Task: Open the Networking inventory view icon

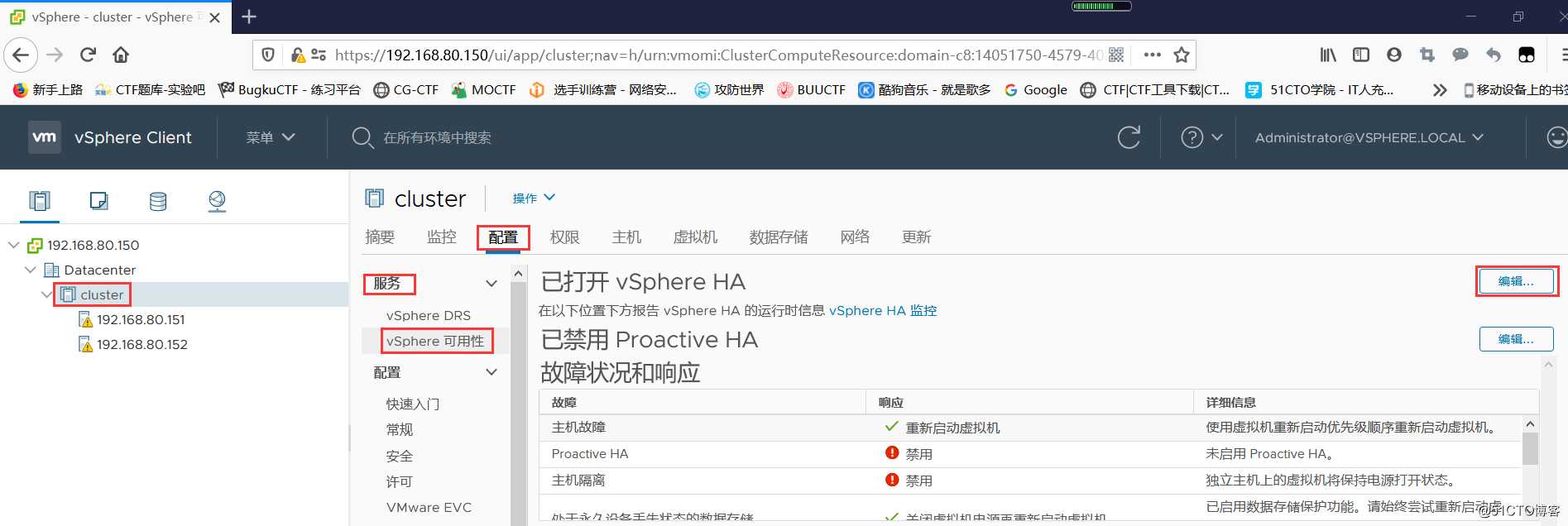Action: point(217,201)
